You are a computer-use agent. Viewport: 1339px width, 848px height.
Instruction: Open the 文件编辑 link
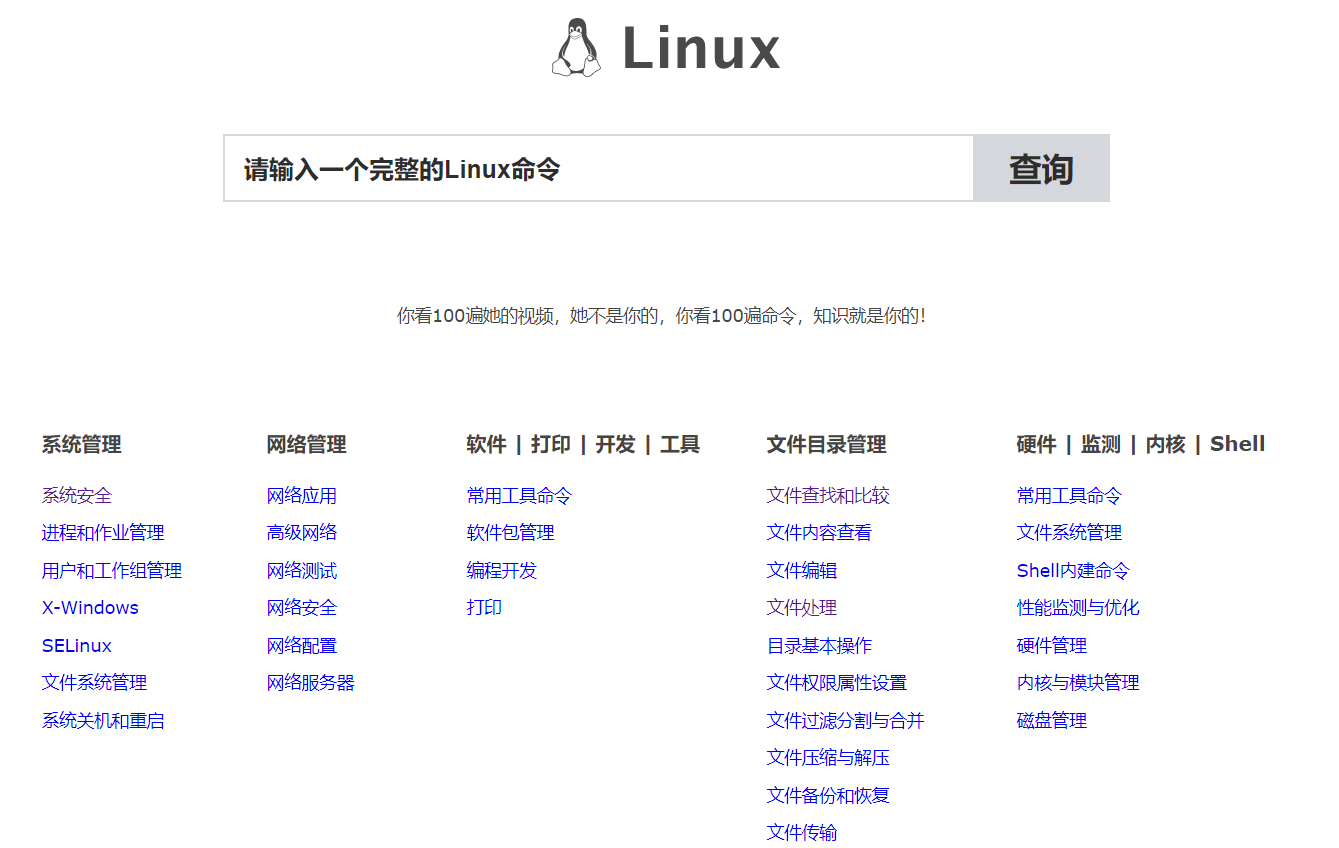[x=802, y=571]
